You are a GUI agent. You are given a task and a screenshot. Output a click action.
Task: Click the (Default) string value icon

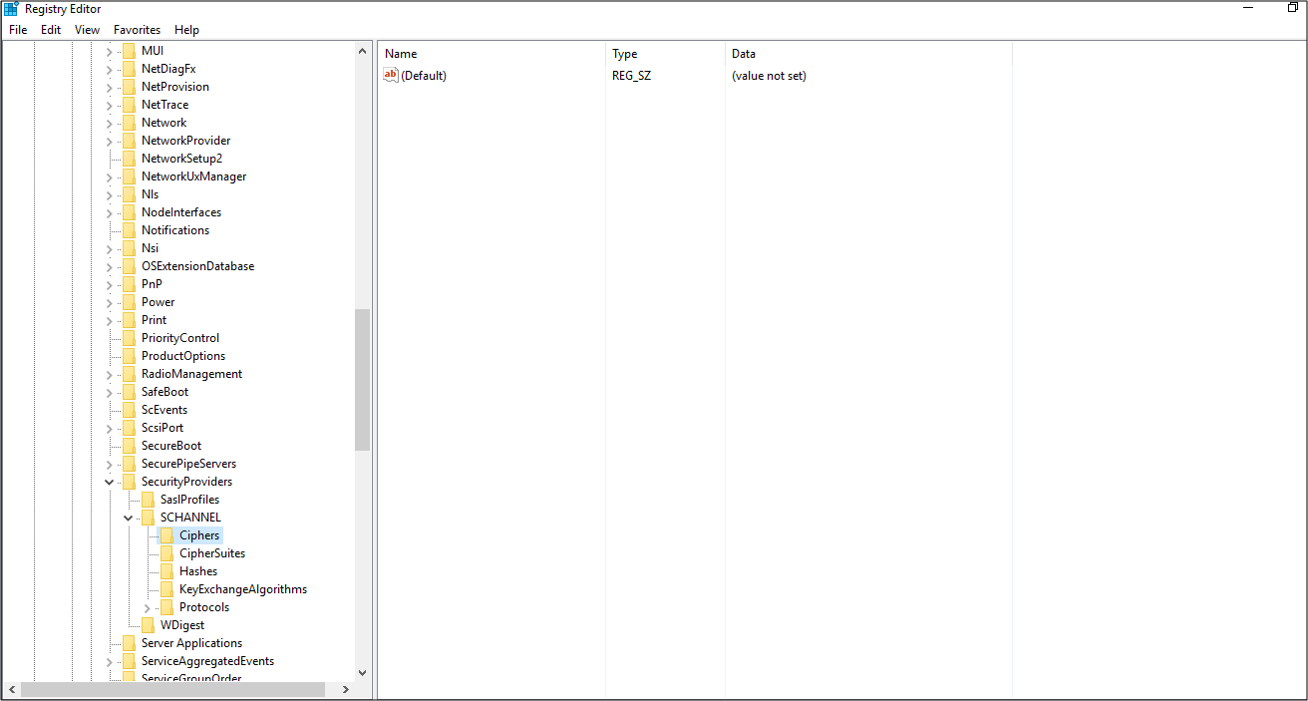pos(391,76)
